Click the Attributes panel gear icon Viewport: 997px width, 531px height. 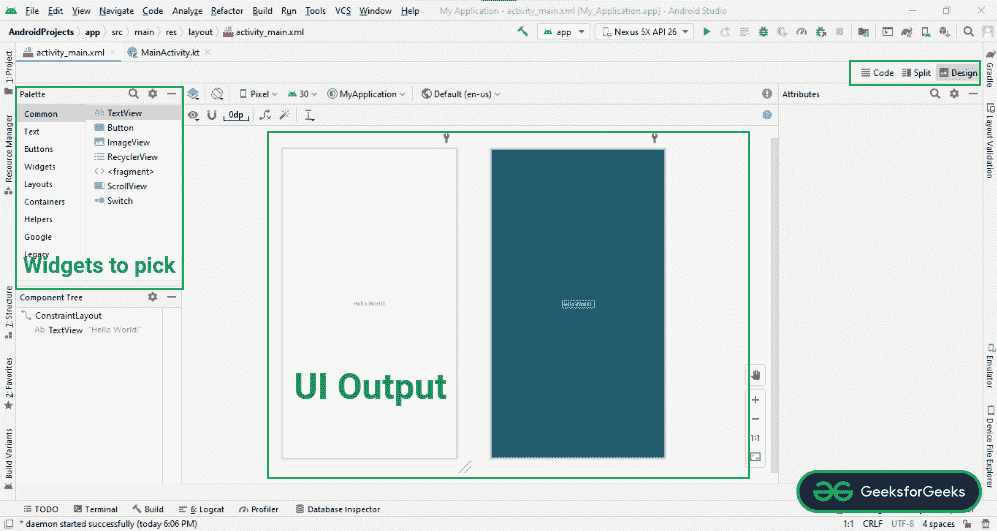pyautogui.click(x=954, y=93)
